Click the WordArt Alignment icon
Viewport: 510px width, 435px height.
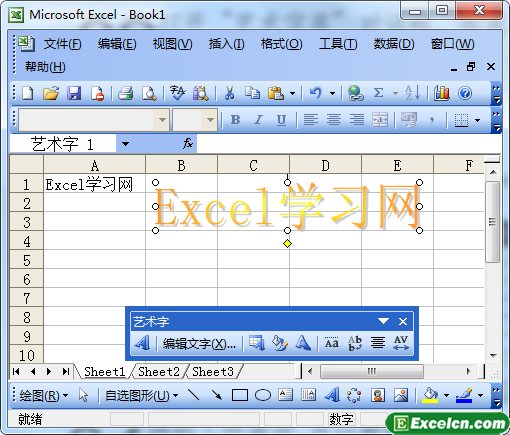(x=378, y=343)
